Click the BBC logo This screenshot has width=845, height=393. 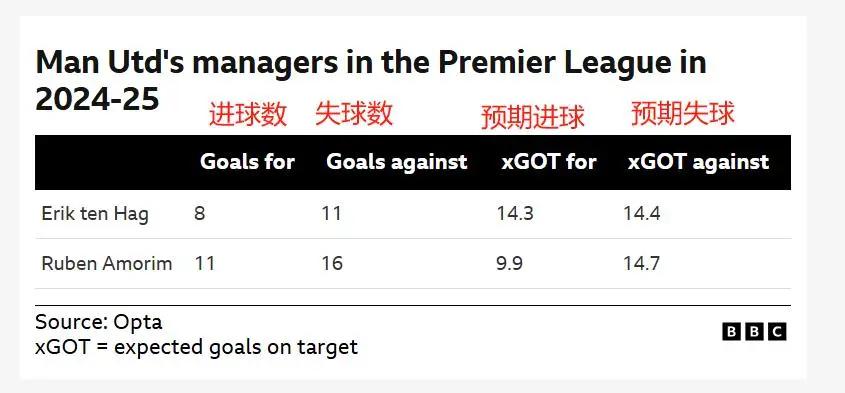coord(754,332)
